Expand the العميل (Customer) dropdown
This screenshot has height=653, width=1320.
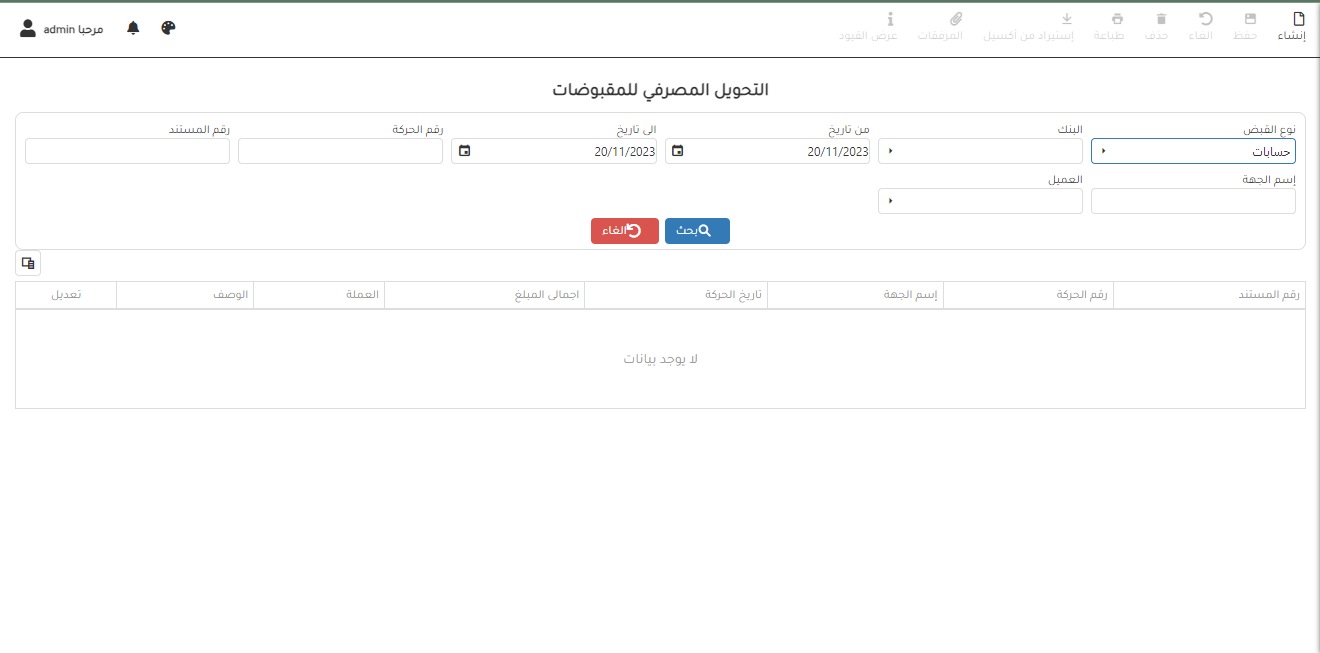tap(979, 201)
